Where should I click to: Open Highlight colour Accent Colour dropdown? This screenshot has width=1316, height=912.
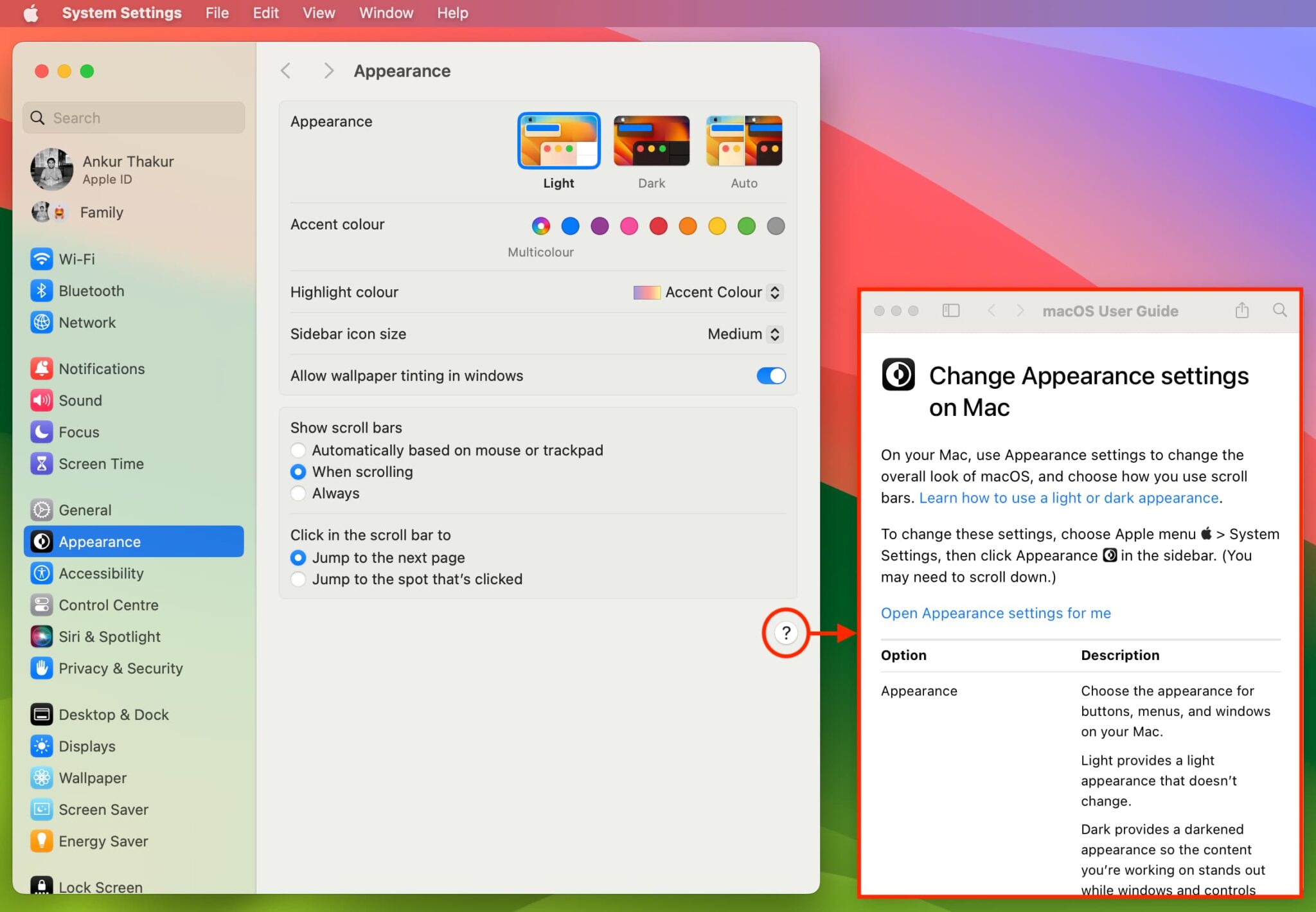708,292
